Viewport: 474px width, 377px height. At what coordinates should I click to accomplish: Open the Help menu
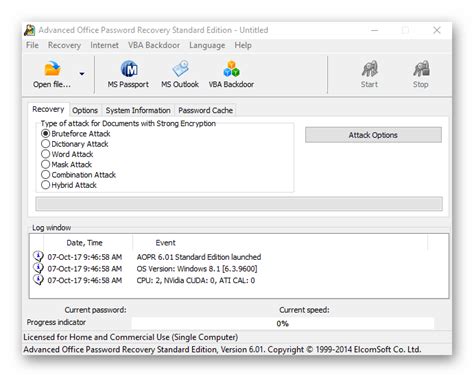[x=243, y=45]
